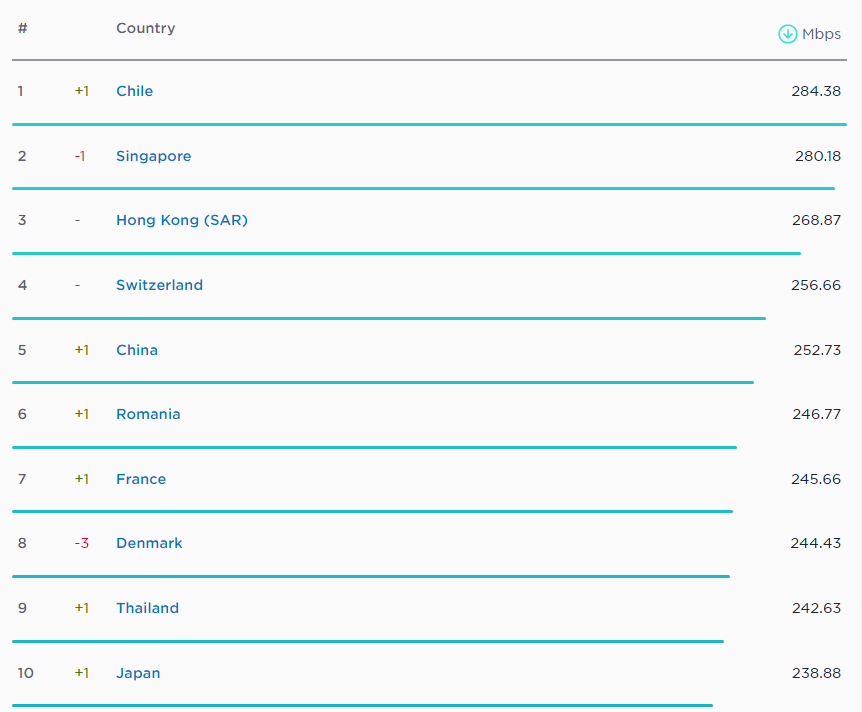Viewport: 862px width, 712px height.
Task: Click the Mbps column header label
Action: tap(821, 34)
